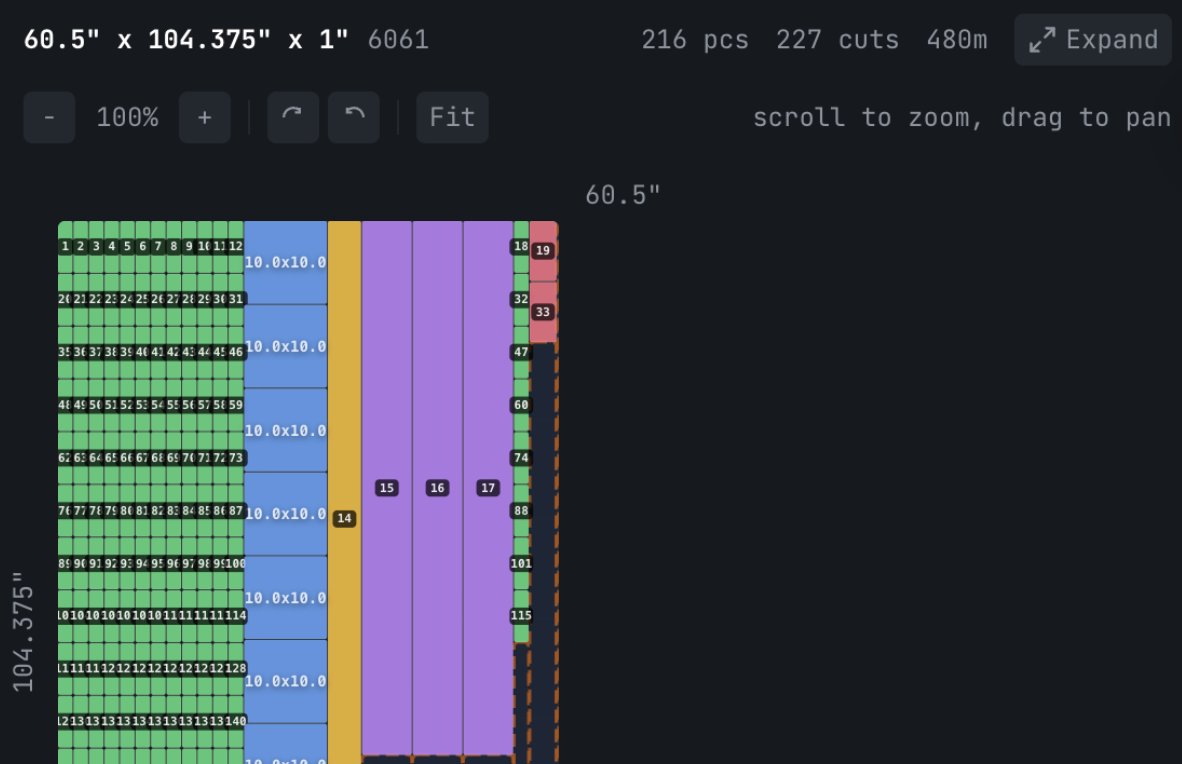Click the 216 pcs count
Image resolution: width=1182 pixels, height=764 pixels.
(x=695, y=39)
